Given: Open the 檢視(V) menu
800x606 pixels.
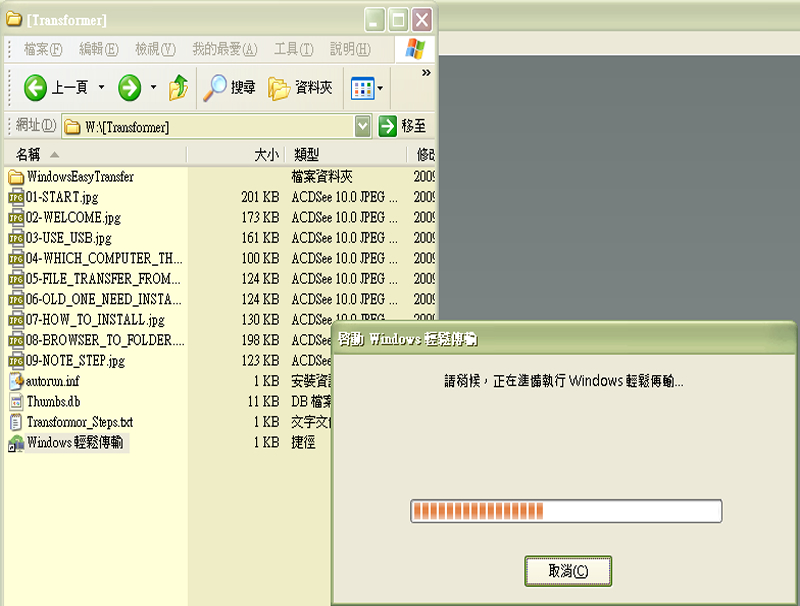Looking at the screenshot, I should coord(155,49).
